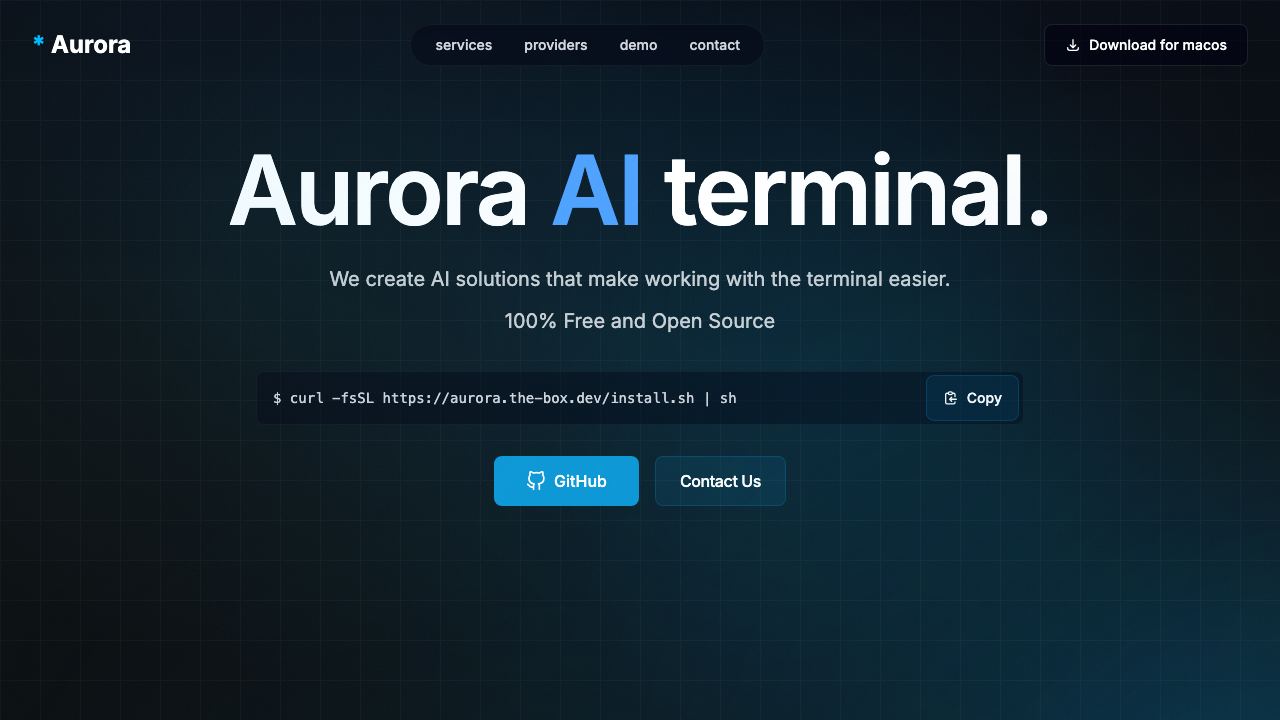The height and width of the screenshot is (720, 1280).
Task: Click the 100% Free and Open Source text
Action: point(640,321)
